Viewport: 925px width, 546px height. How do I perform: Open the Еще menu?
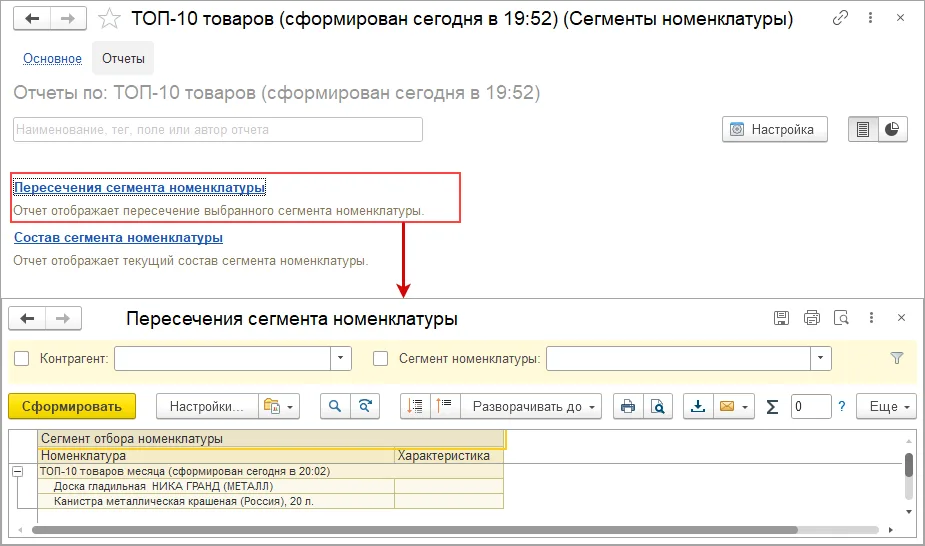[887, 406]
